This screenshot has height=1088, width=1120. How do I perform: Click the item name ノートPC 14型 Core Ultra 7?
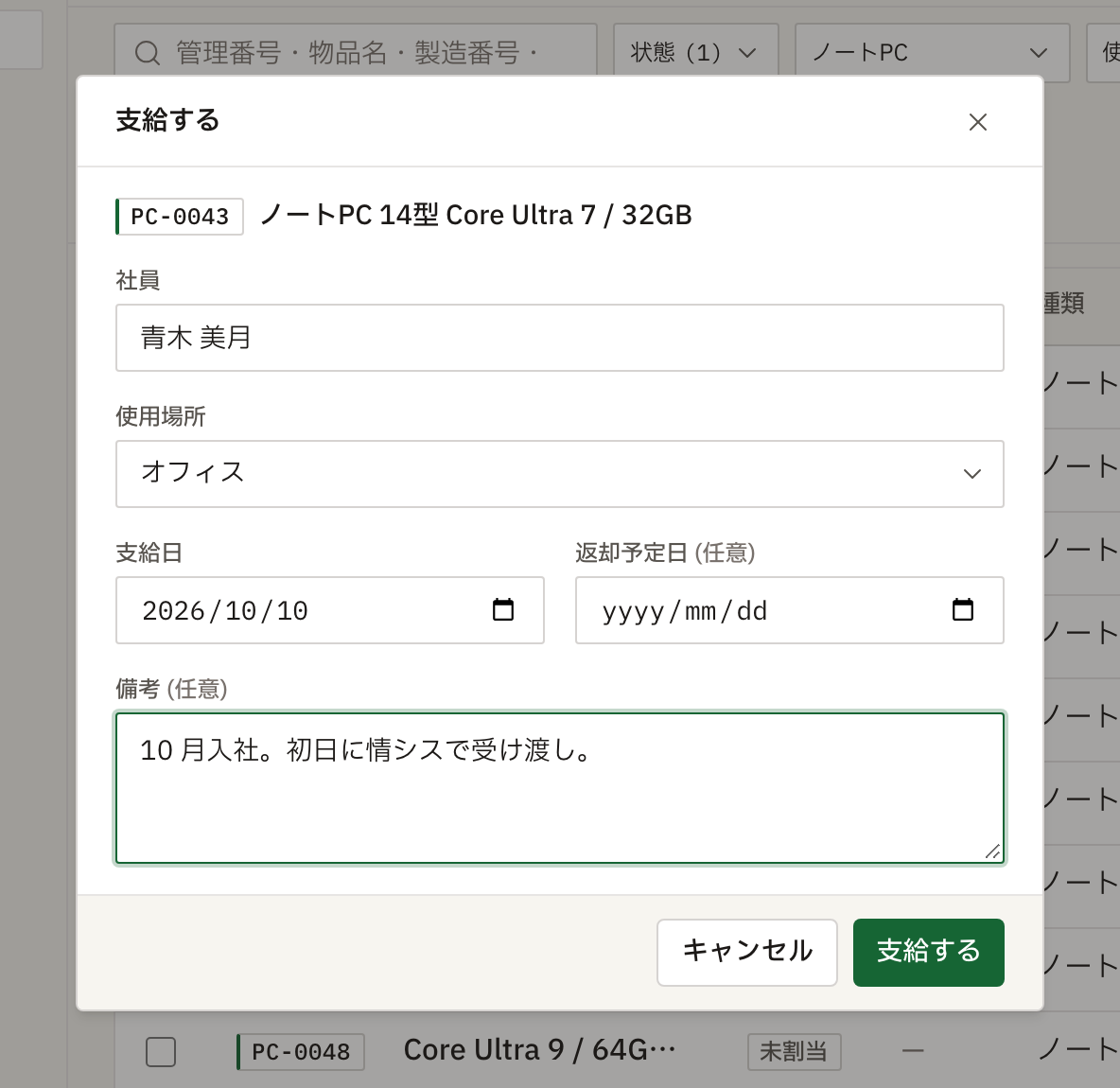pyautogui.click(x=476, y=215)
